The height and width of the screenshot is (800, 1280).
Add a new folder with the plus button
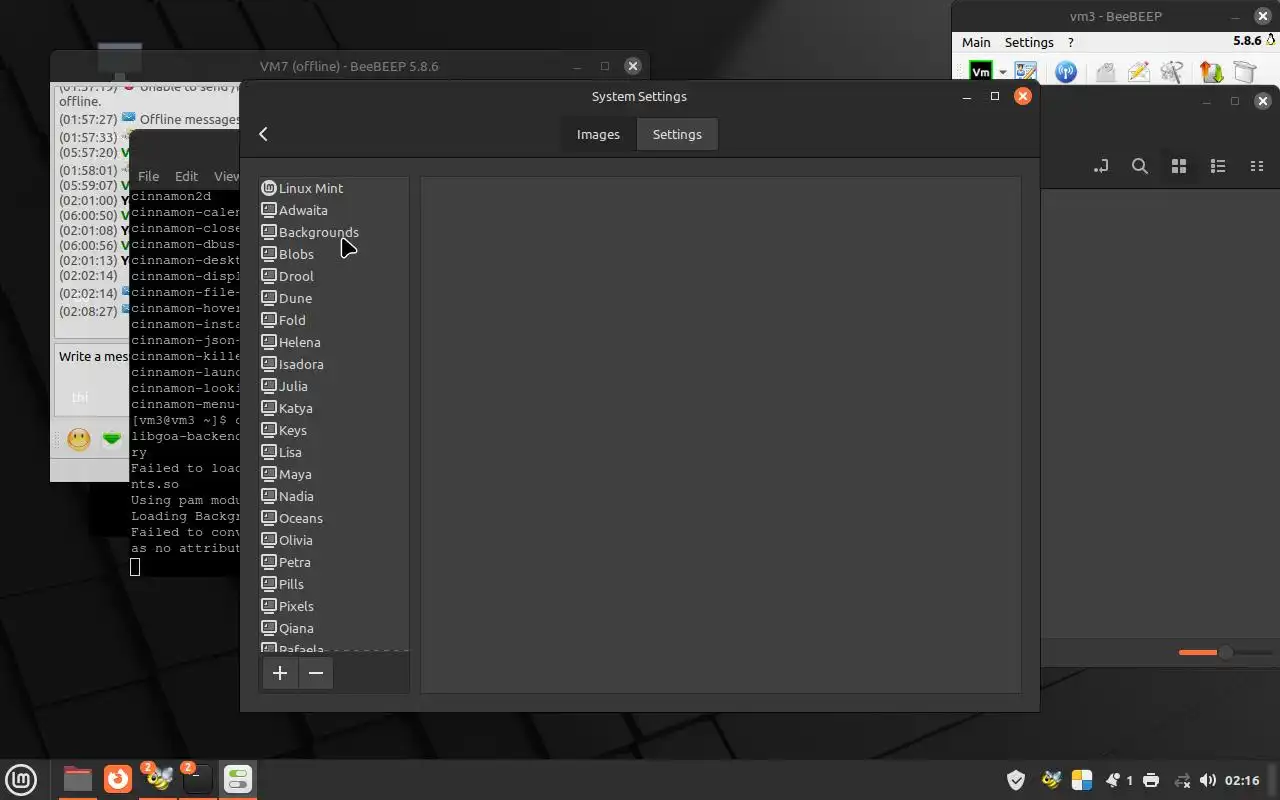pyautogui.click(x=280, y=673)
